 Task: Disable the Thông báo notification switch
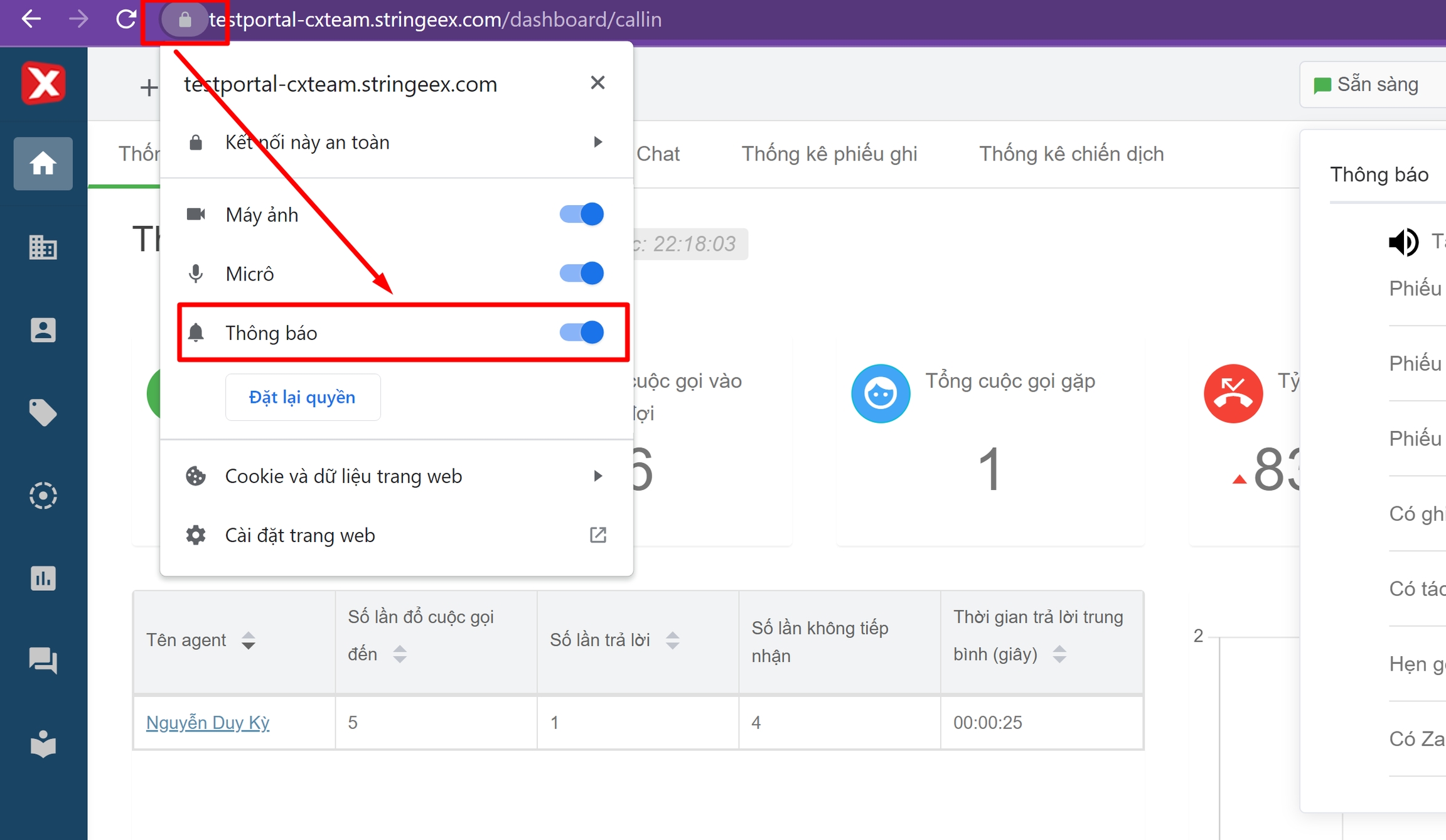coord(581,332)
